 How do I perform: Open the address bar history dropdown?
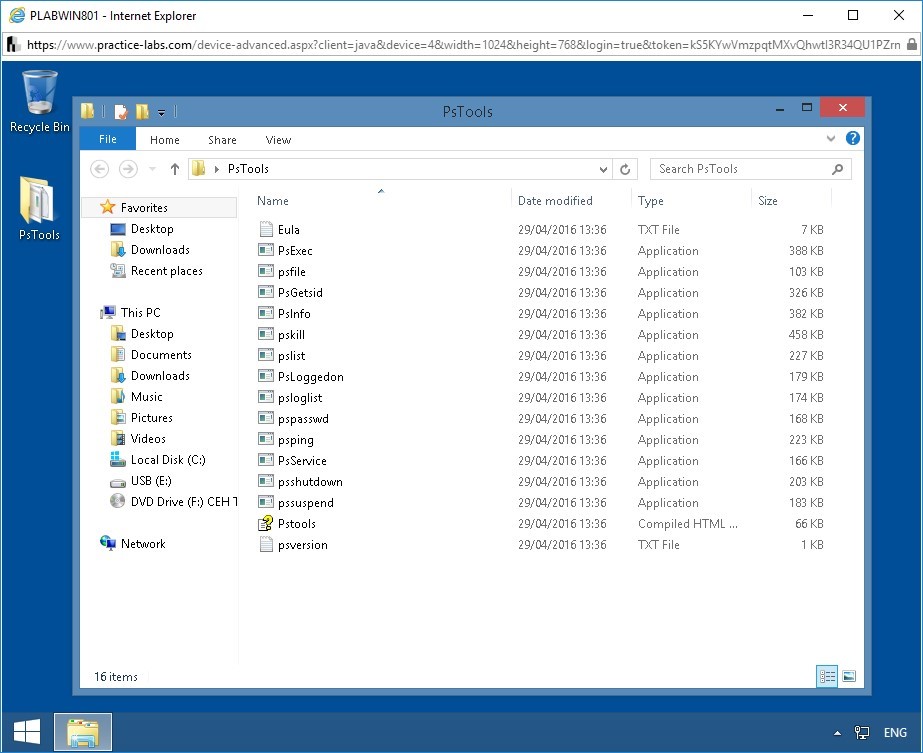point(603,169)
